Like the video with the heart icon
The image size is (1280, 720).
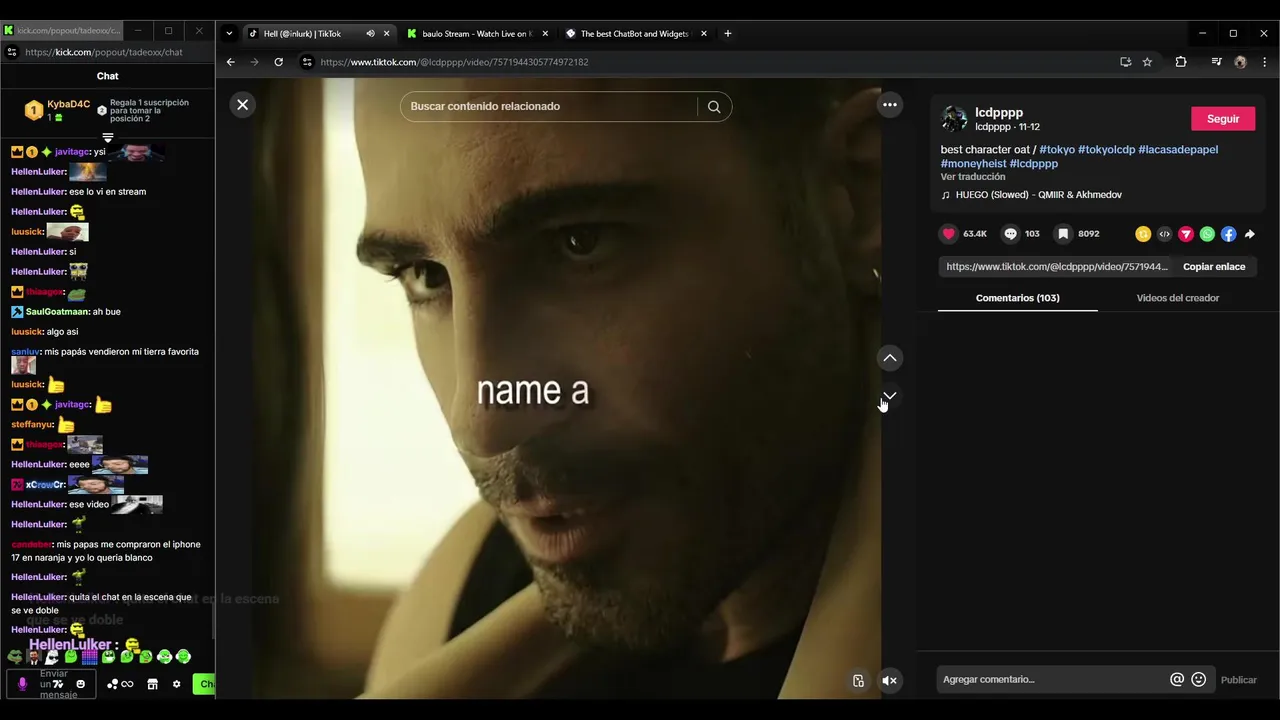(x=949, y=234)
